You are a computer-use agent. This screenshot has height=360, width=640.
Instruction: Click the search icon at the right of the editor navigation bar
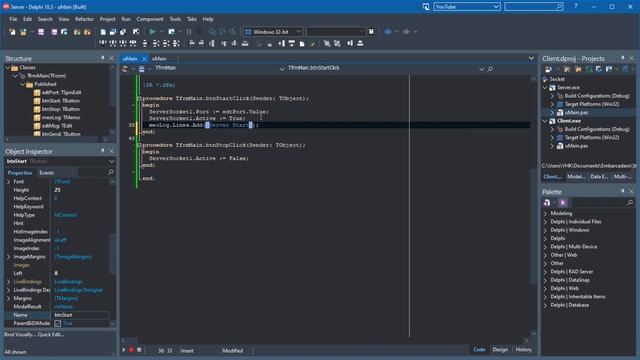click(x=490, y=69)
